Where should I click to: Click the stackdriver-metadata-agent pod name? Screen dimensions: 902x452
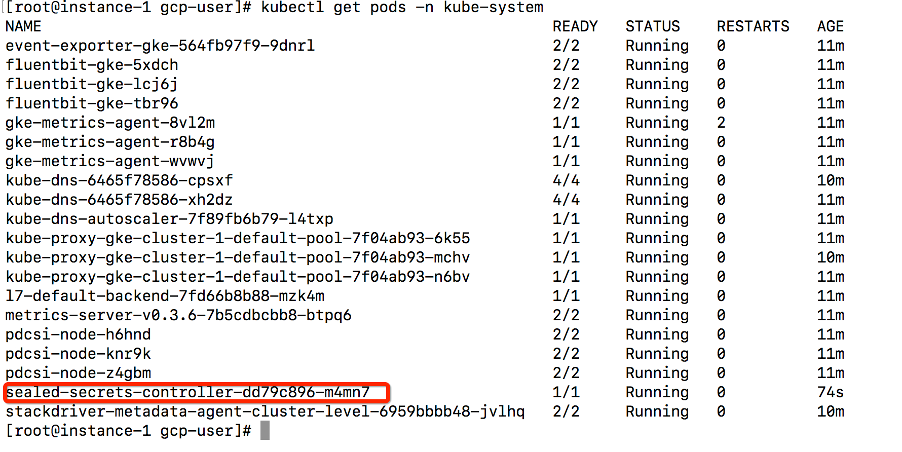coord(265,411)
